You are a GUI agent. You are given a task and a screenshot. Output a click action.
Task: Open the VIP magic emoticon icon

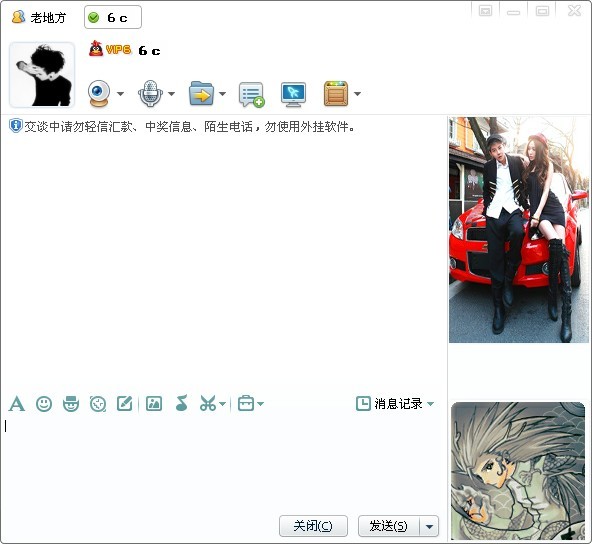point(71,404)
